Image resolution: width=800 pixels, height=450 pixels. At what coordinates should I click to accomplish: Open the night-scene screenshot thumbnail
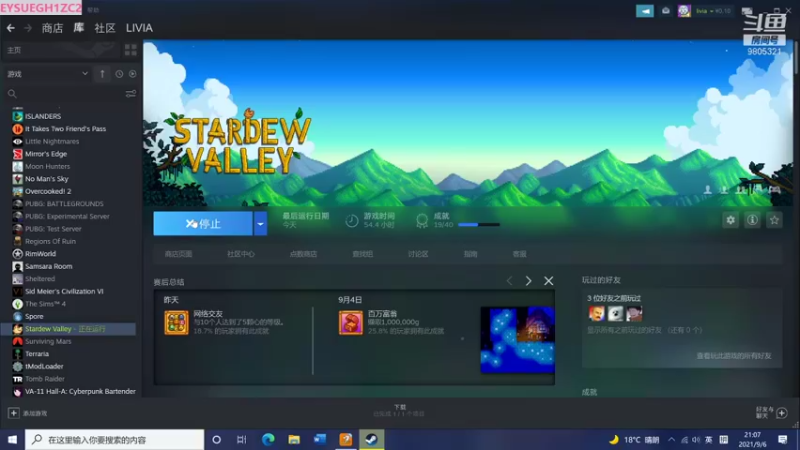(x=517, y=340)
